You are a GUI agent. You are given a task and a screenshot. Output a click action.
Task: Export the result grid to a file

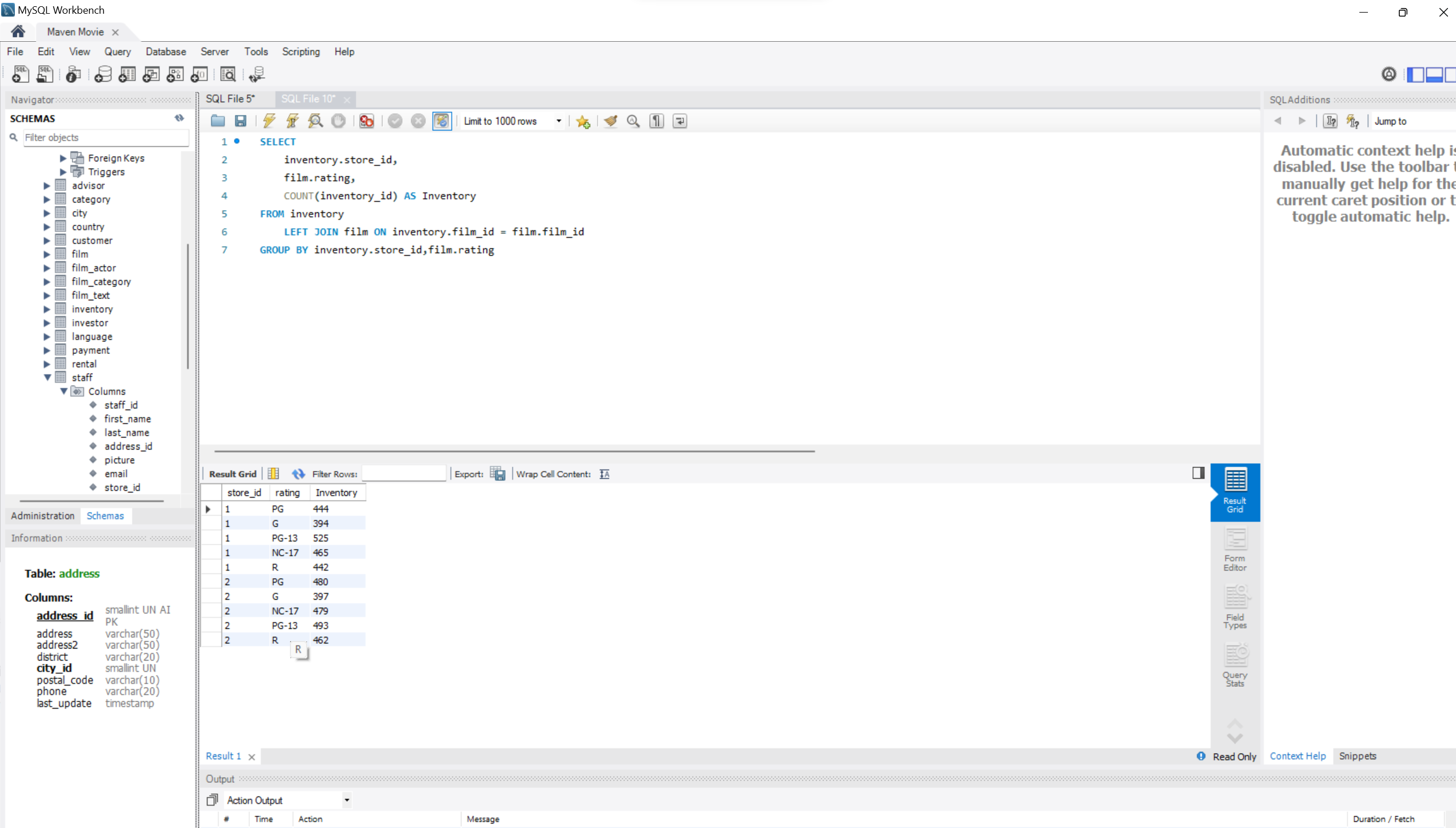click(x=498, y=473)
